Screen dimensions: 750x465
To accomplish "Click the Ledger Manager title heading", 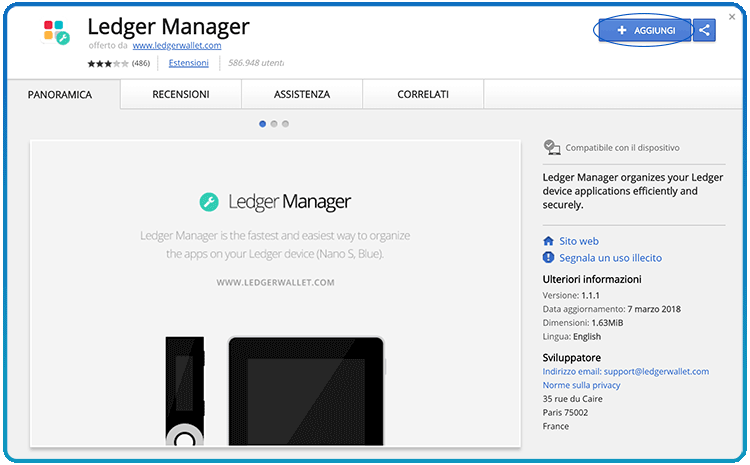I will pos(168,26).
